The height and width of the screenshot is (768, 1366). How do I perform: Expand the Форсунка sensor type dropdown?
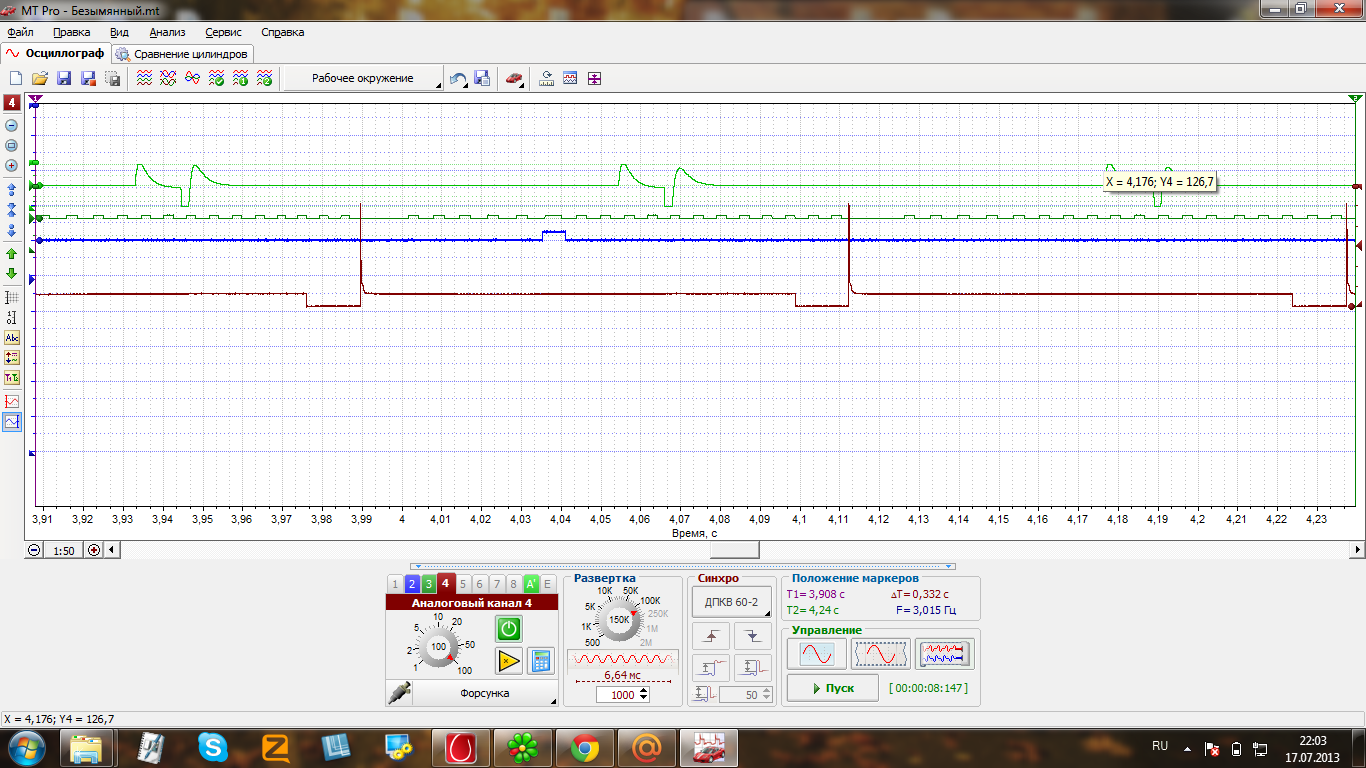(485, 693)
